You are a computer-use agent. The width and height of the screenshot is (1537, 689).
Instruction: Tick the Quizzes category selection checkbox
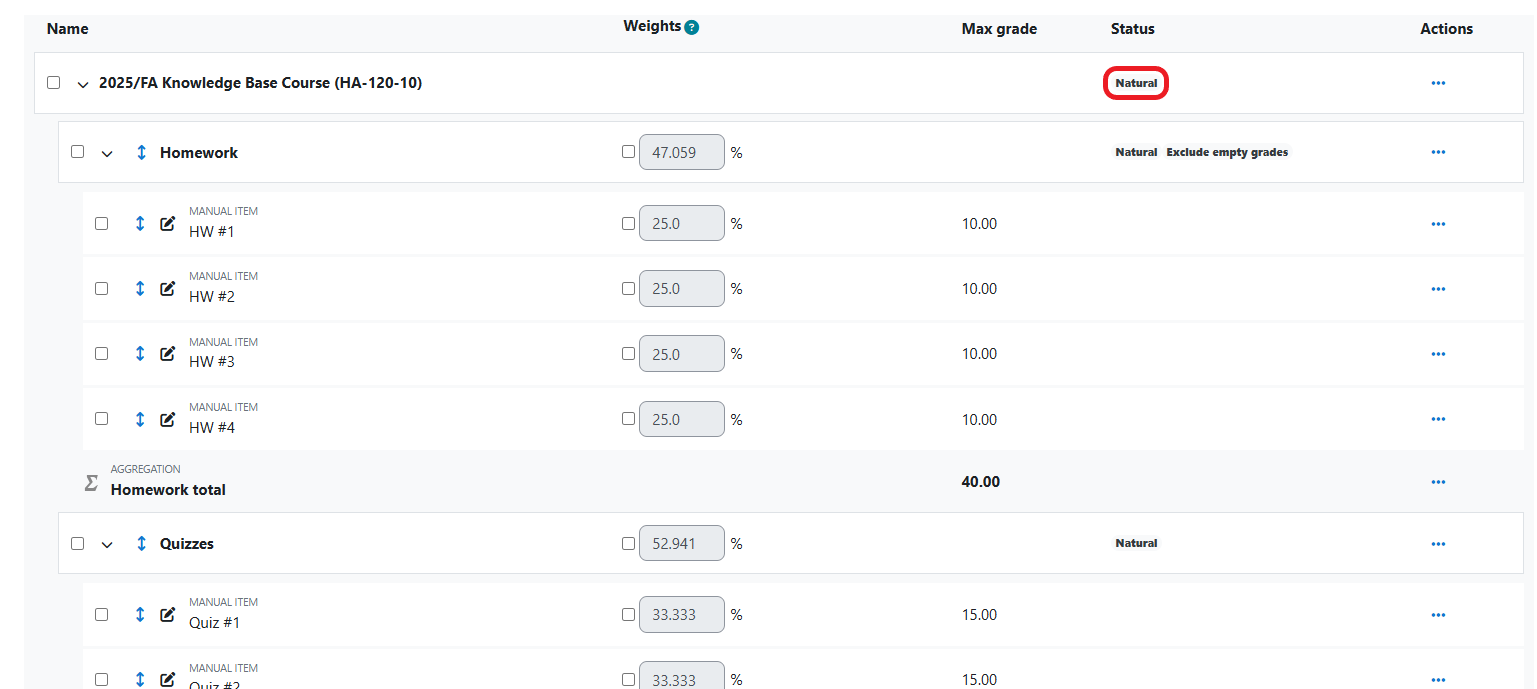[78, 544]
